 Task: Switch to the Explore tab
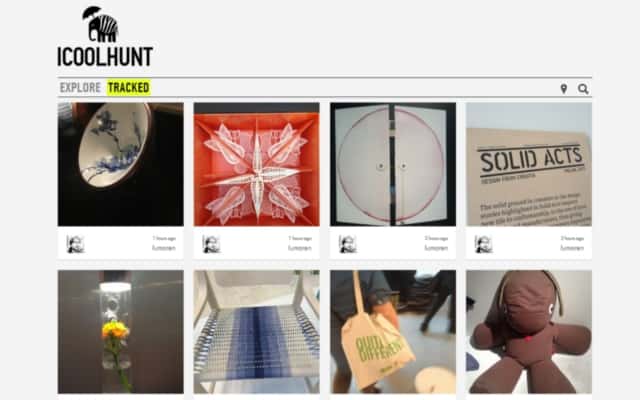pyautogui.click(x=80, y=87)
